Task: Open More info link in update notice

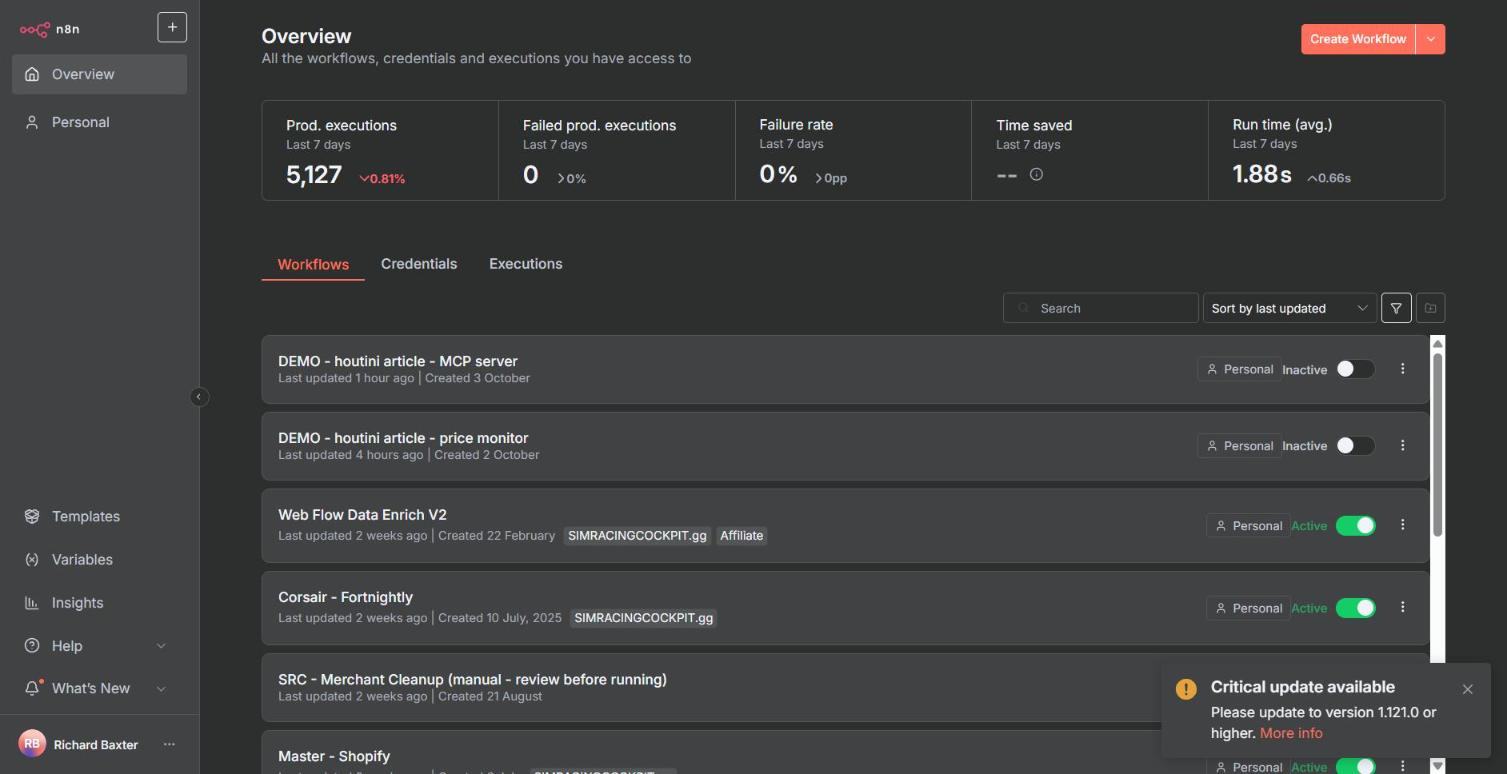Action: (1291, 733)
